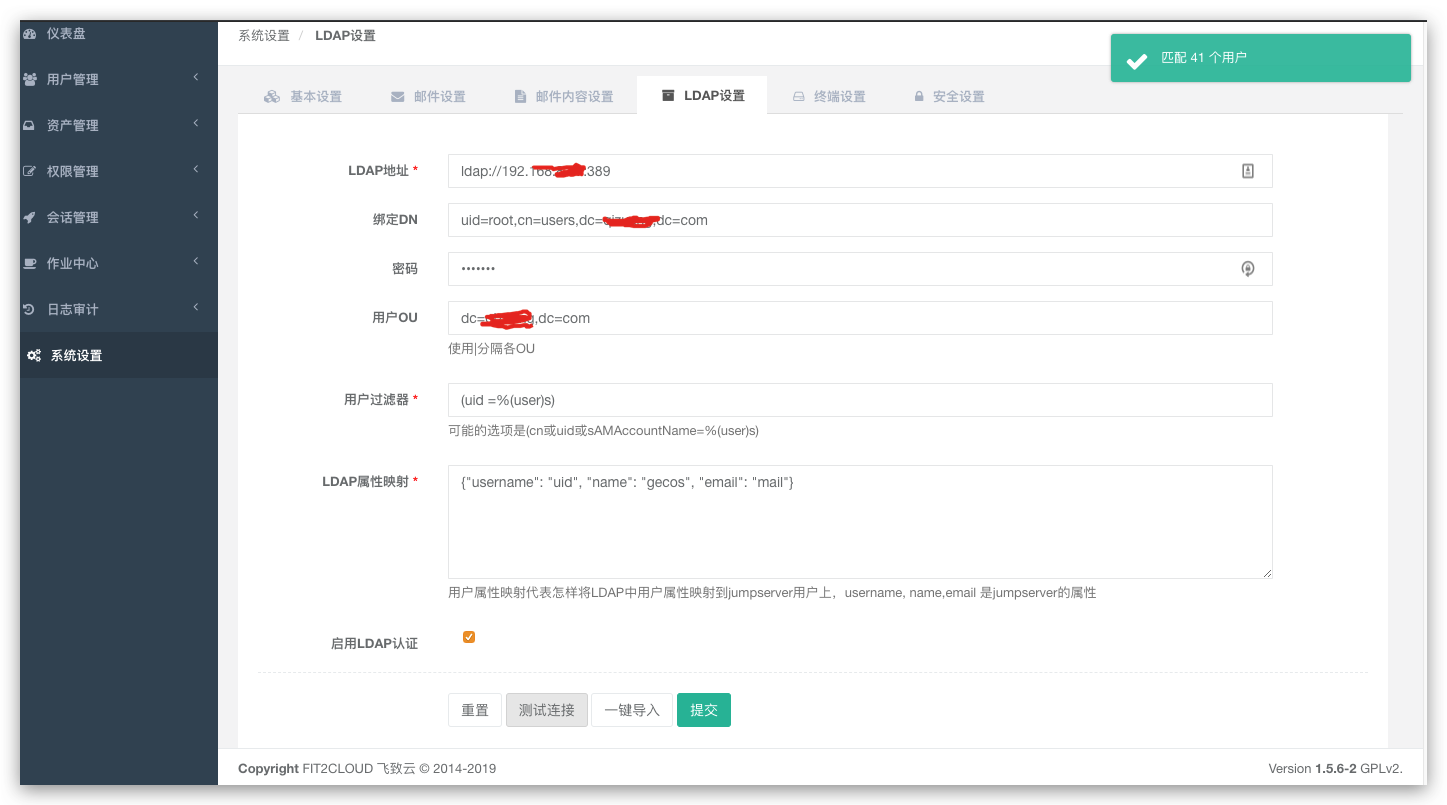Click the cubes icon on 基本设置 tab
The image size is (1447, 805).
point(272,97)
